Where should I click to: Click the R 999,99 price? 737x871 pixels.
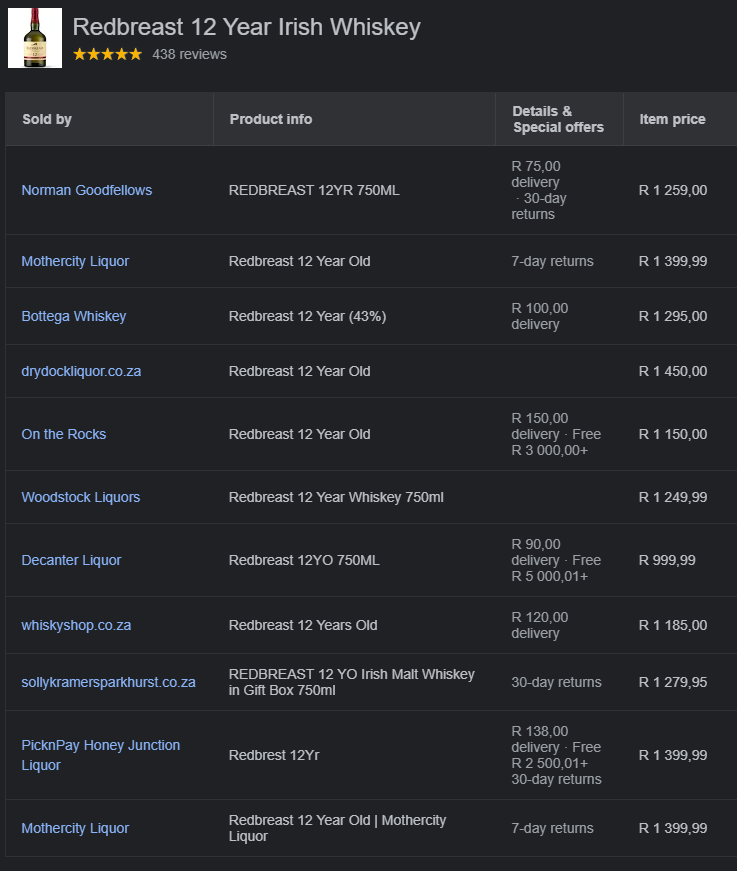pyautogui.click(x=667, y=560)
